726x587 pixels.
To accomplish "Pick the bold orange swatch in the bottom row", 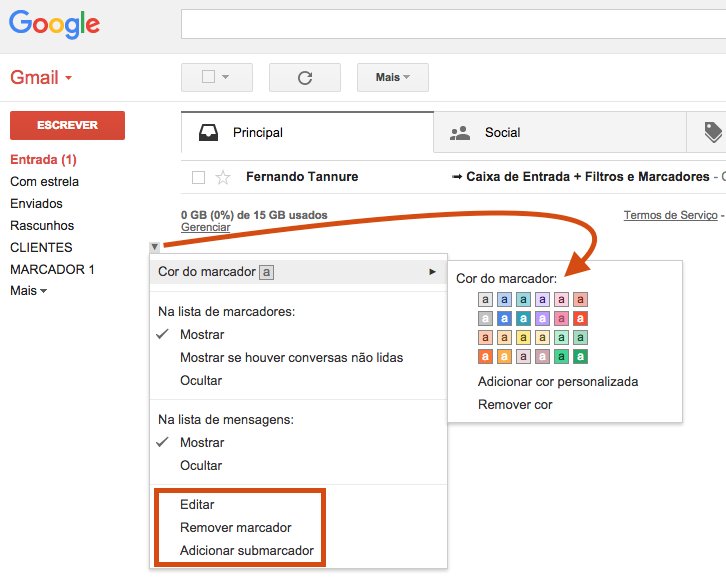I will point(485,356).
